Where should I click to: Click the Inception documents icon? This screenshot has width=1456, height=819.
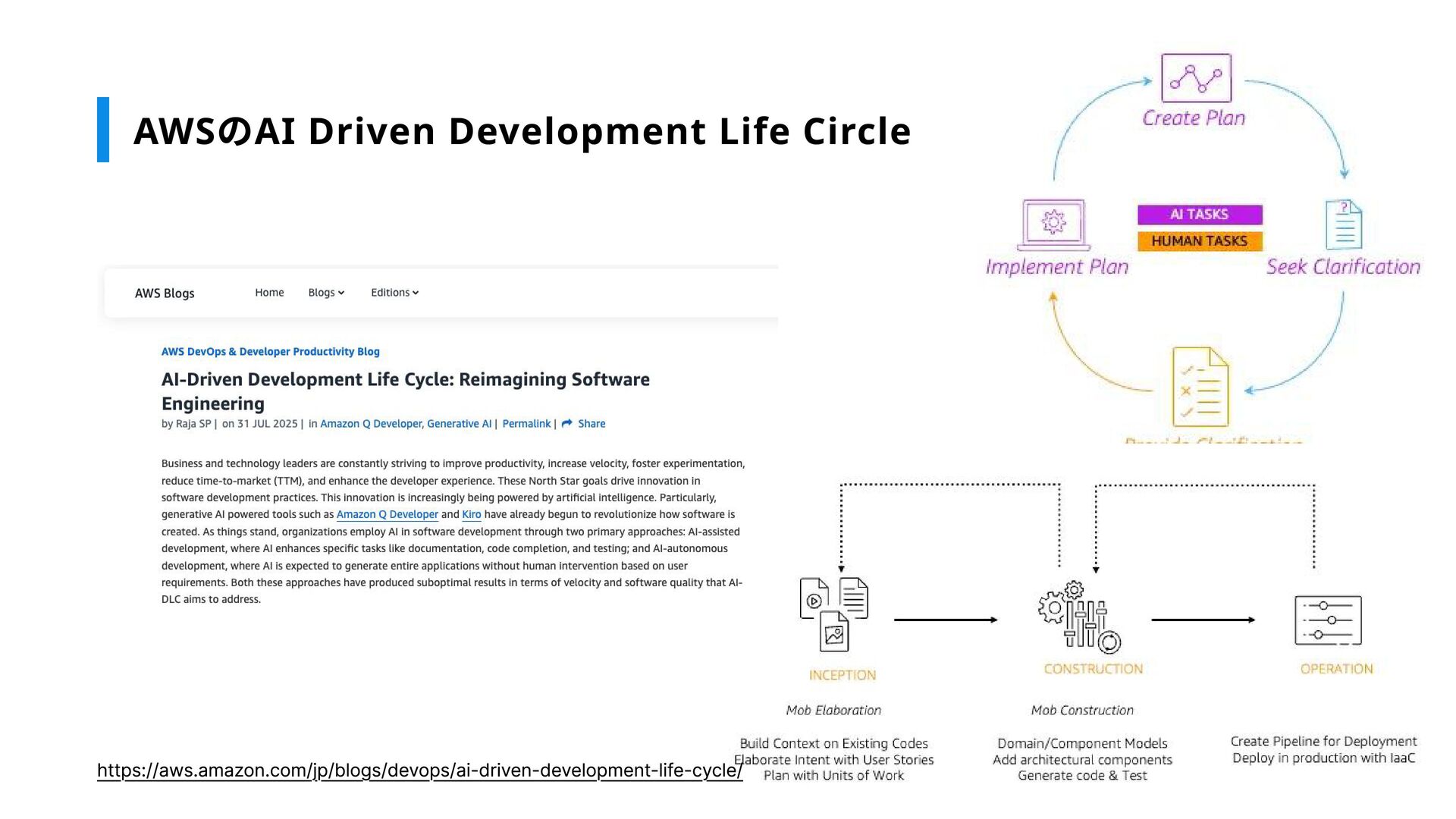point(834,614)
